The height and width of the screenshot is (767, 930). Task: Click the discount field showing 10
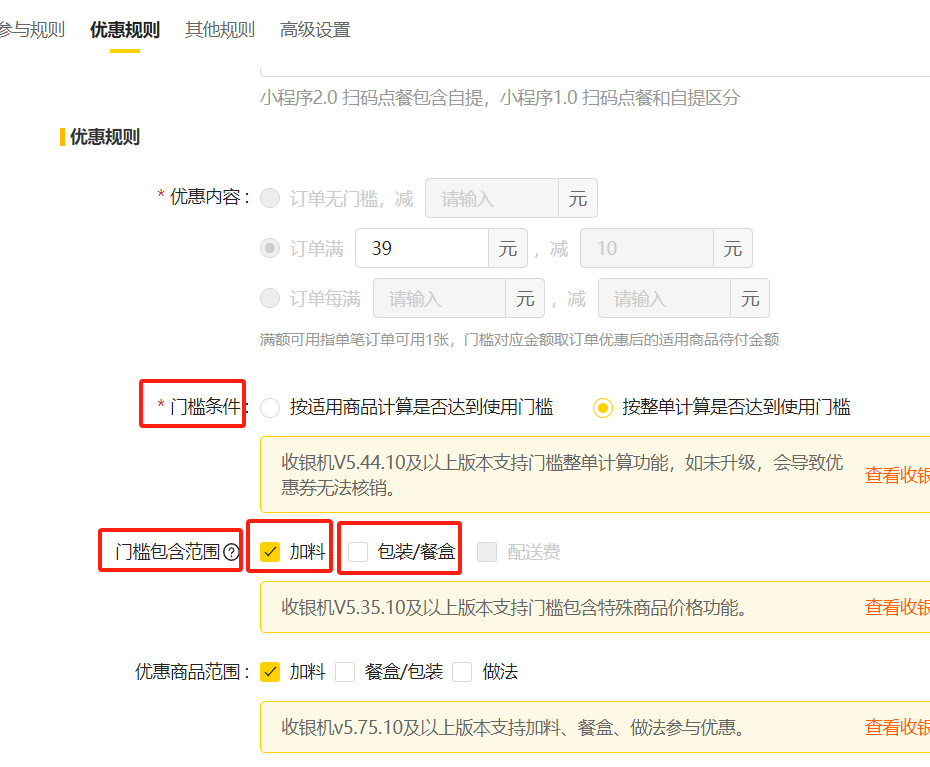tap(646, 248)
